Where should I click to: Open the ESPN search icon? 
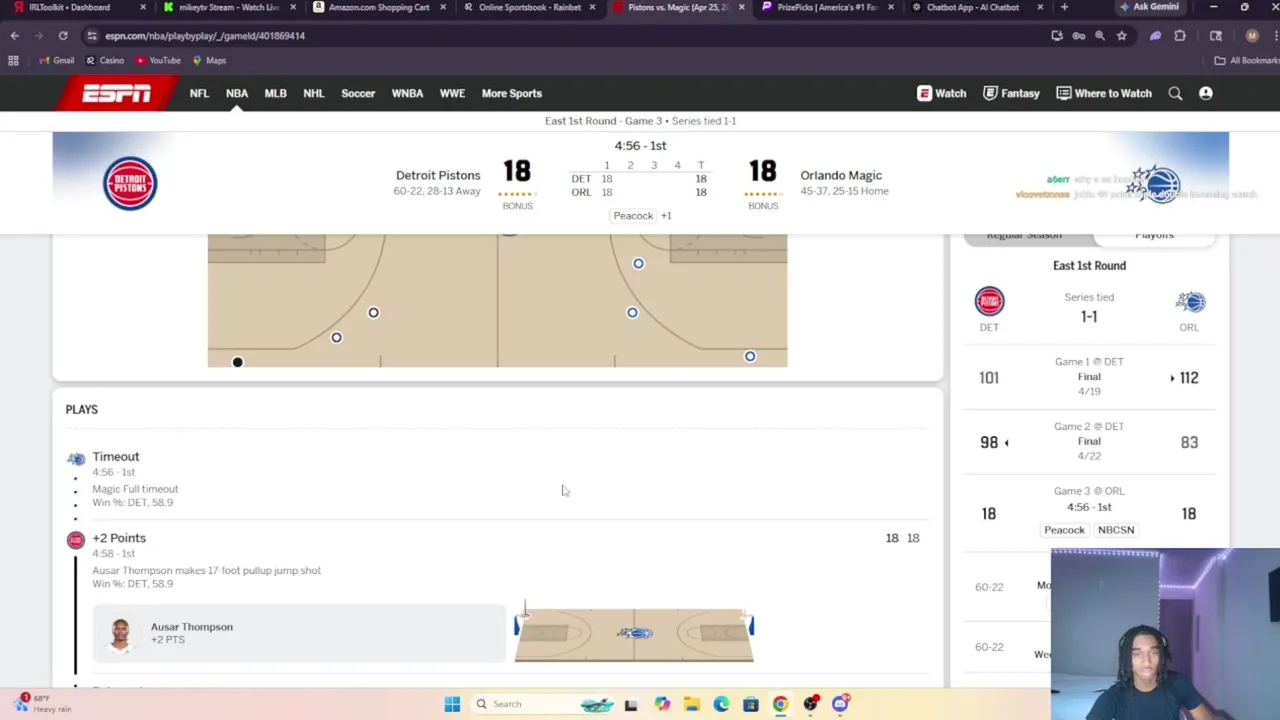coord(1175,94)
